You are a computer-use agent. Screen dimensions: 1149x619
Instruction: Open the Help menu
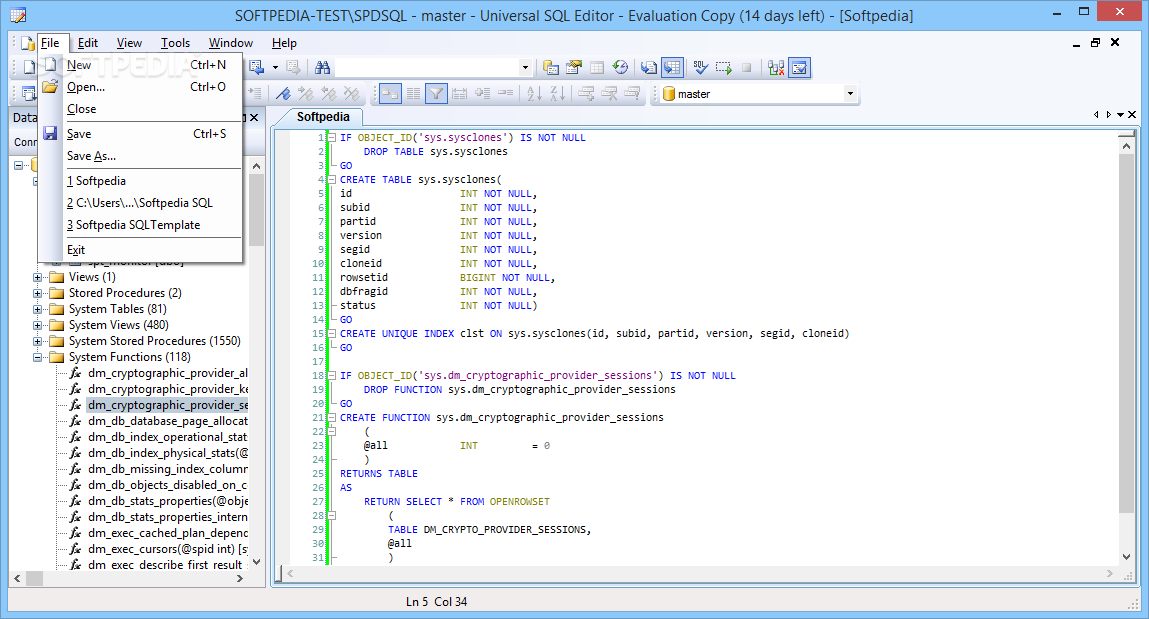284,43
